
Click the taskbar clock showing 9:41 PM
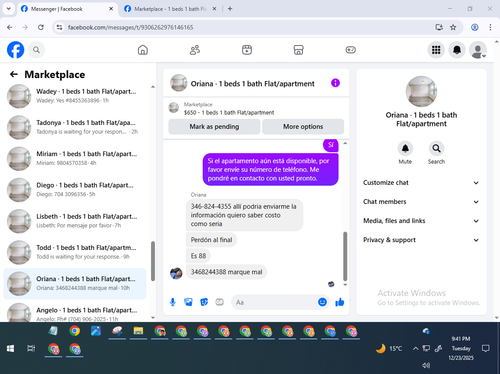point(461,348)
